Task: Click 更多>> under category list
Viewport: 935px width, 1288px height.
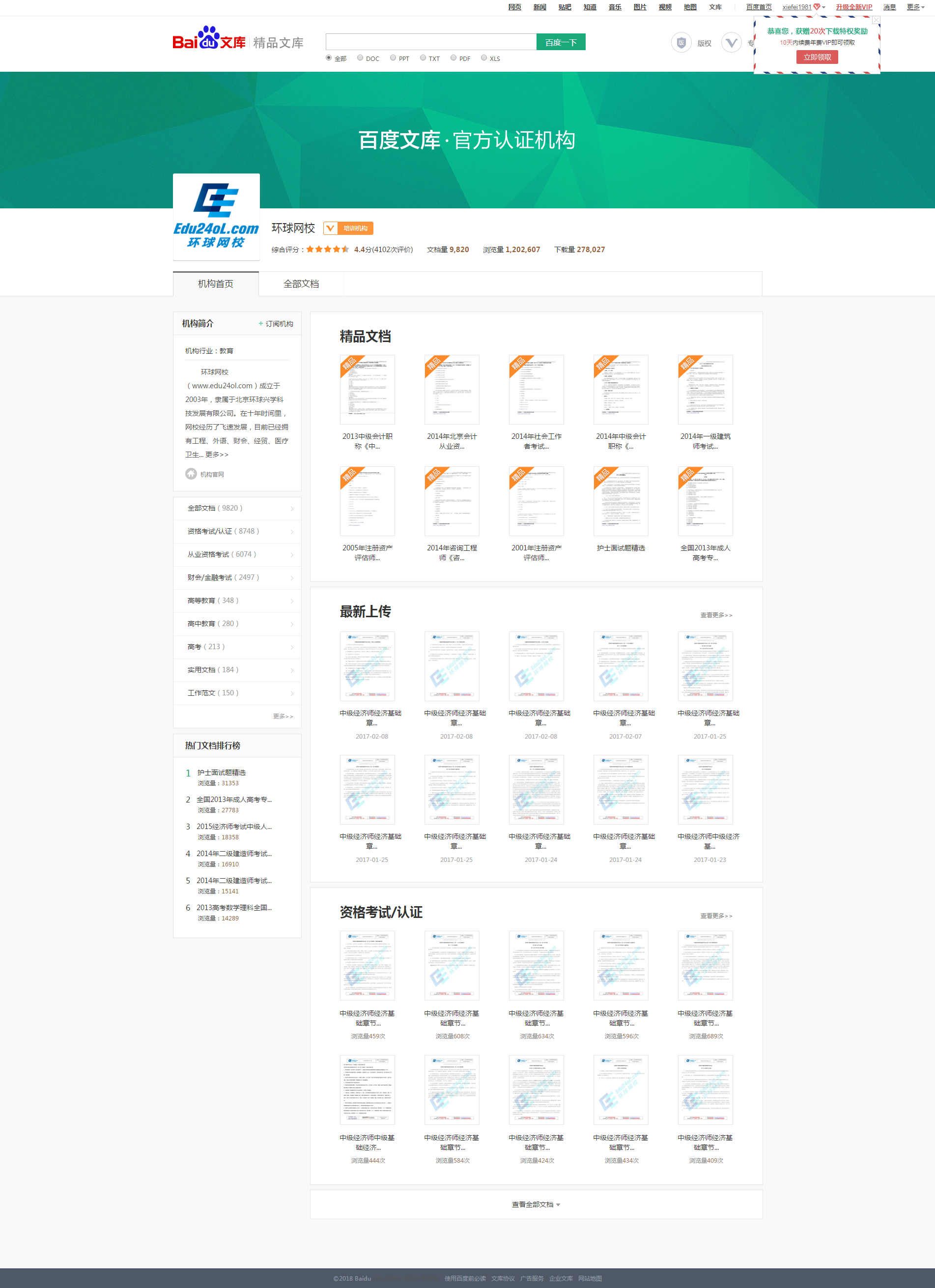Action: pyautogui.click(x=283, y=716)
